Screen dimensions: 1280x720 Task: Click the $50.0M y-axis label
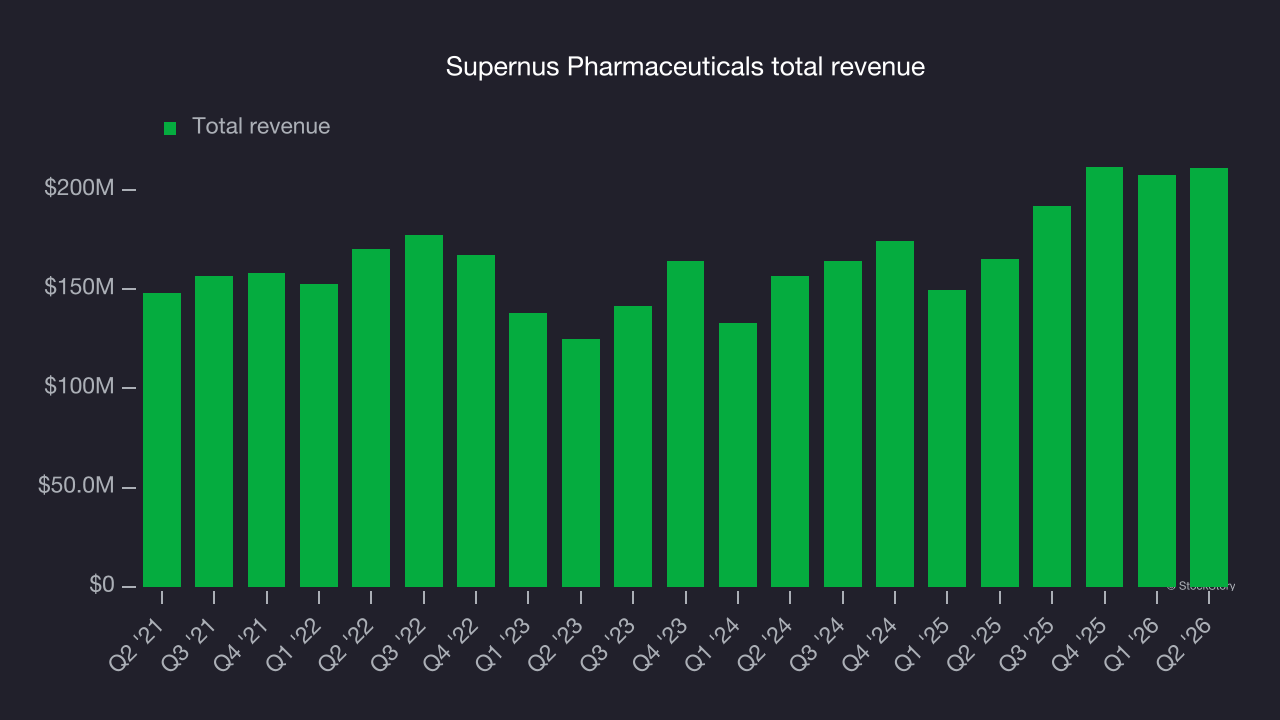(x=76, y=486)
